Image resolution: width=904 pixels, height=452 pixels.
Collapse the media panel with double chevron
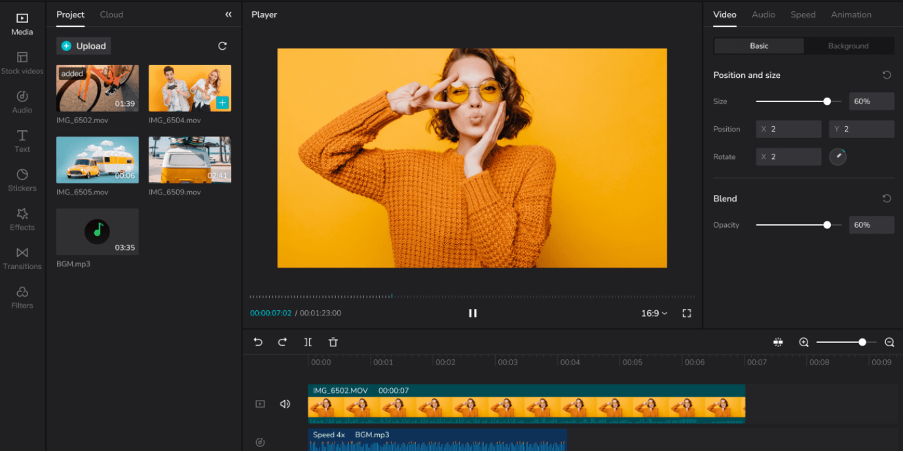(x=228, y=15)
